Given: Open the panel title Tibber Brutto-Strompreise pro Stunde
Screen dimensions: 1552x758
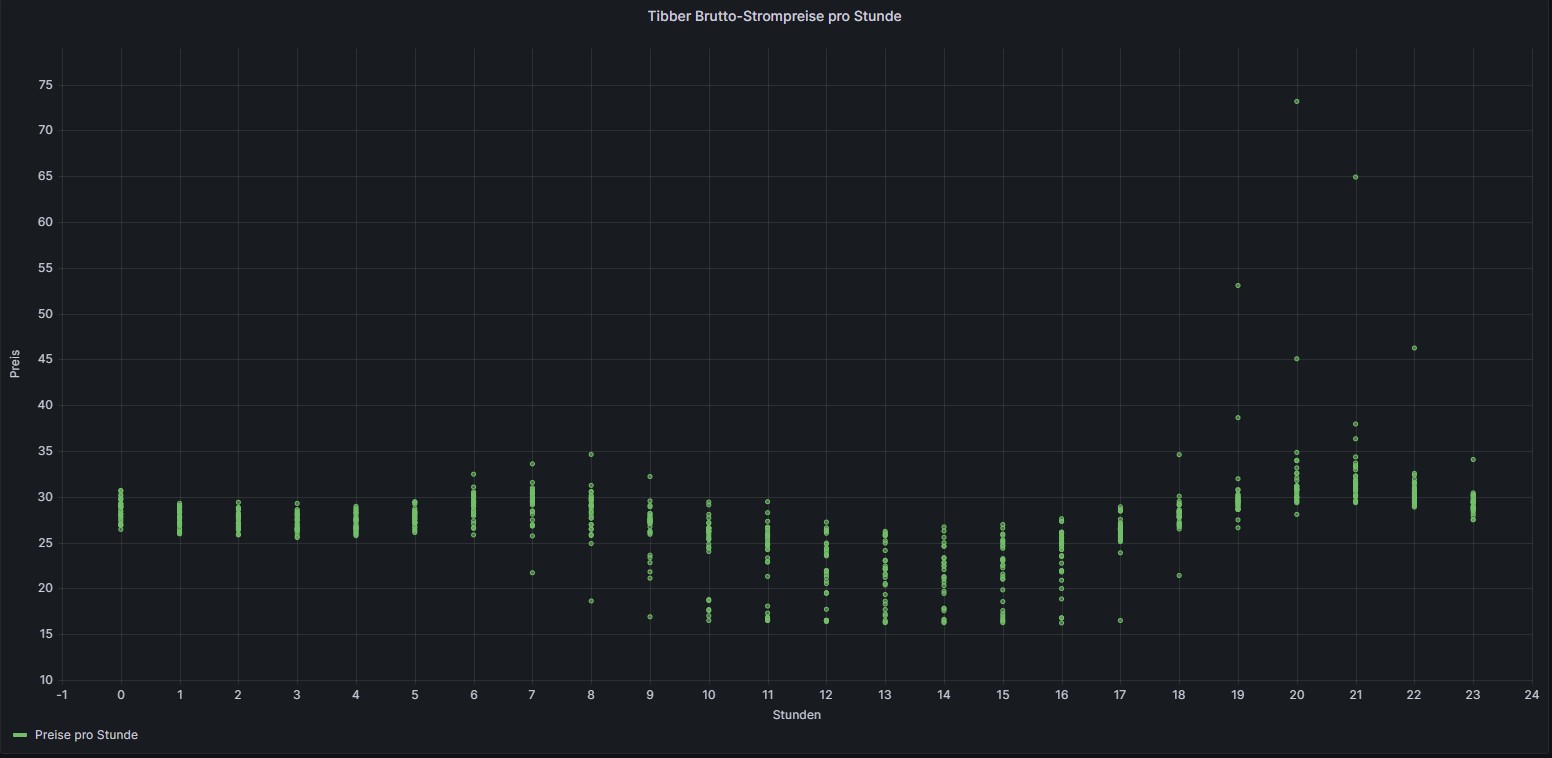Looking at the screenshot, I should [774, 16].
